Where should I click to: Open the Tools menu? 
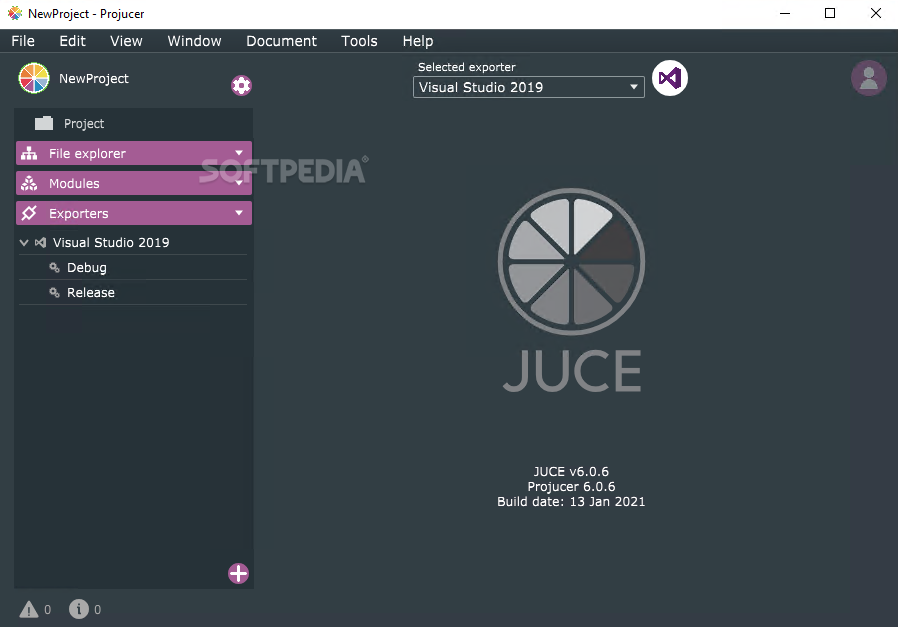pyautogui.click(x=359, y=41)
